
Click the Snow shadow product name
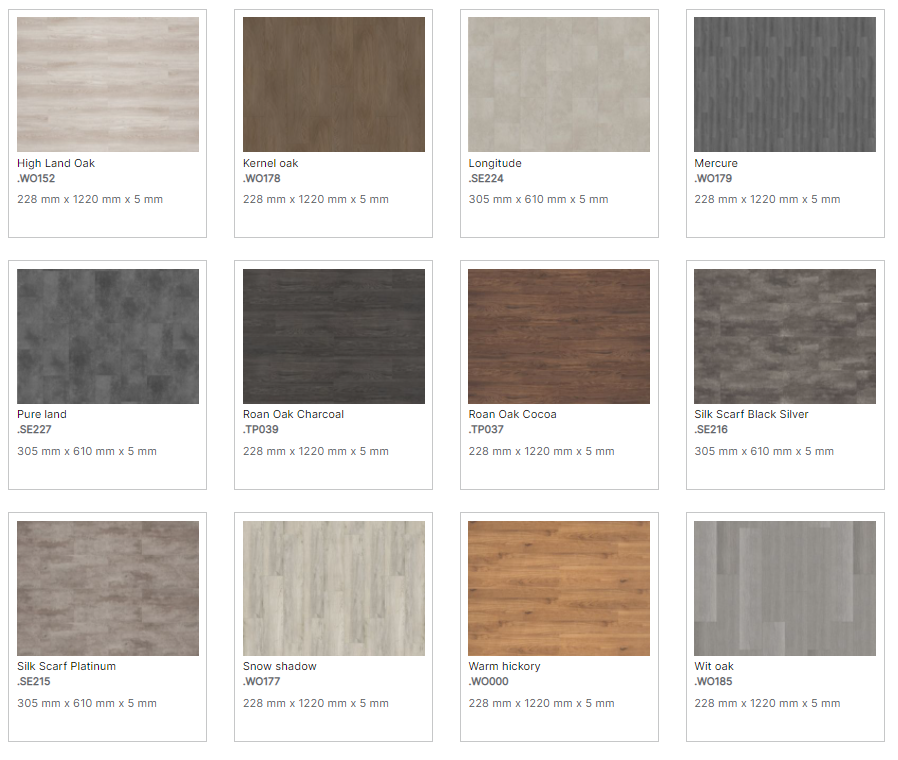tap(279, 666)
